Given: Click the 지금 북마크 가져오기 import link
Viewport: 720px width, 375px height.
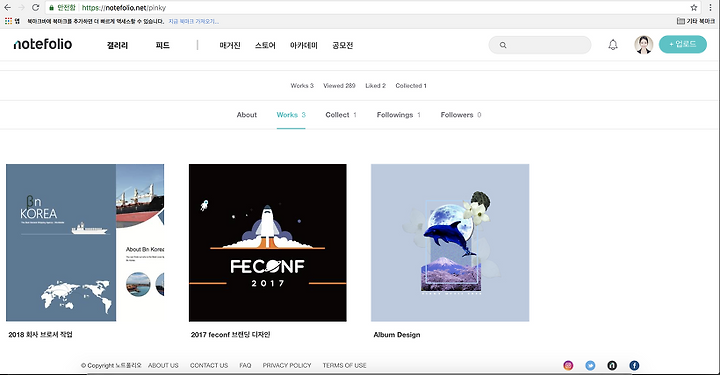Looking at the screenshot, I should pyautogui.click(x=193, y=21).
